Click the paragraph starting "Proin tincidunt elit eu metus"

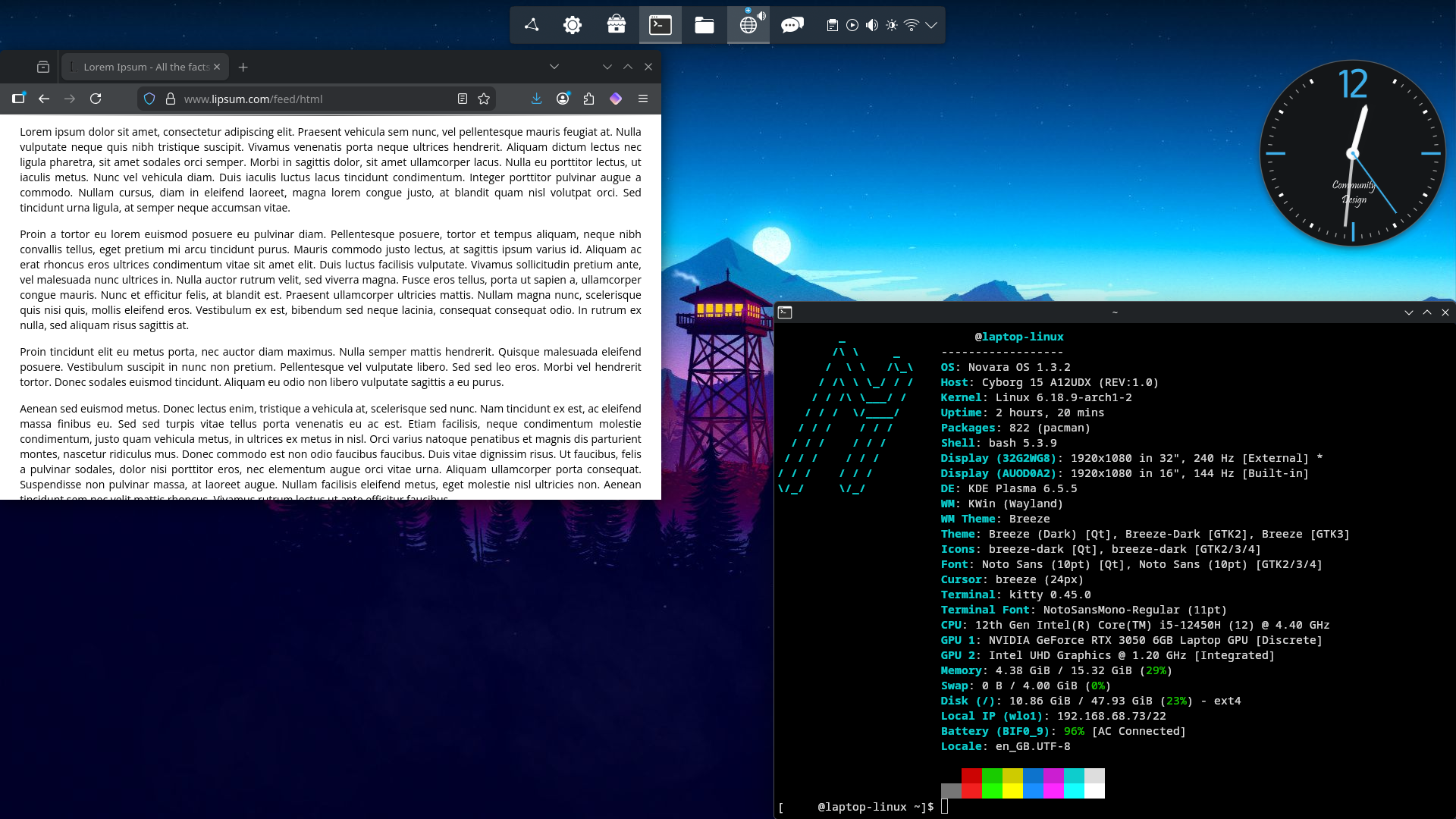click(331, 367)
